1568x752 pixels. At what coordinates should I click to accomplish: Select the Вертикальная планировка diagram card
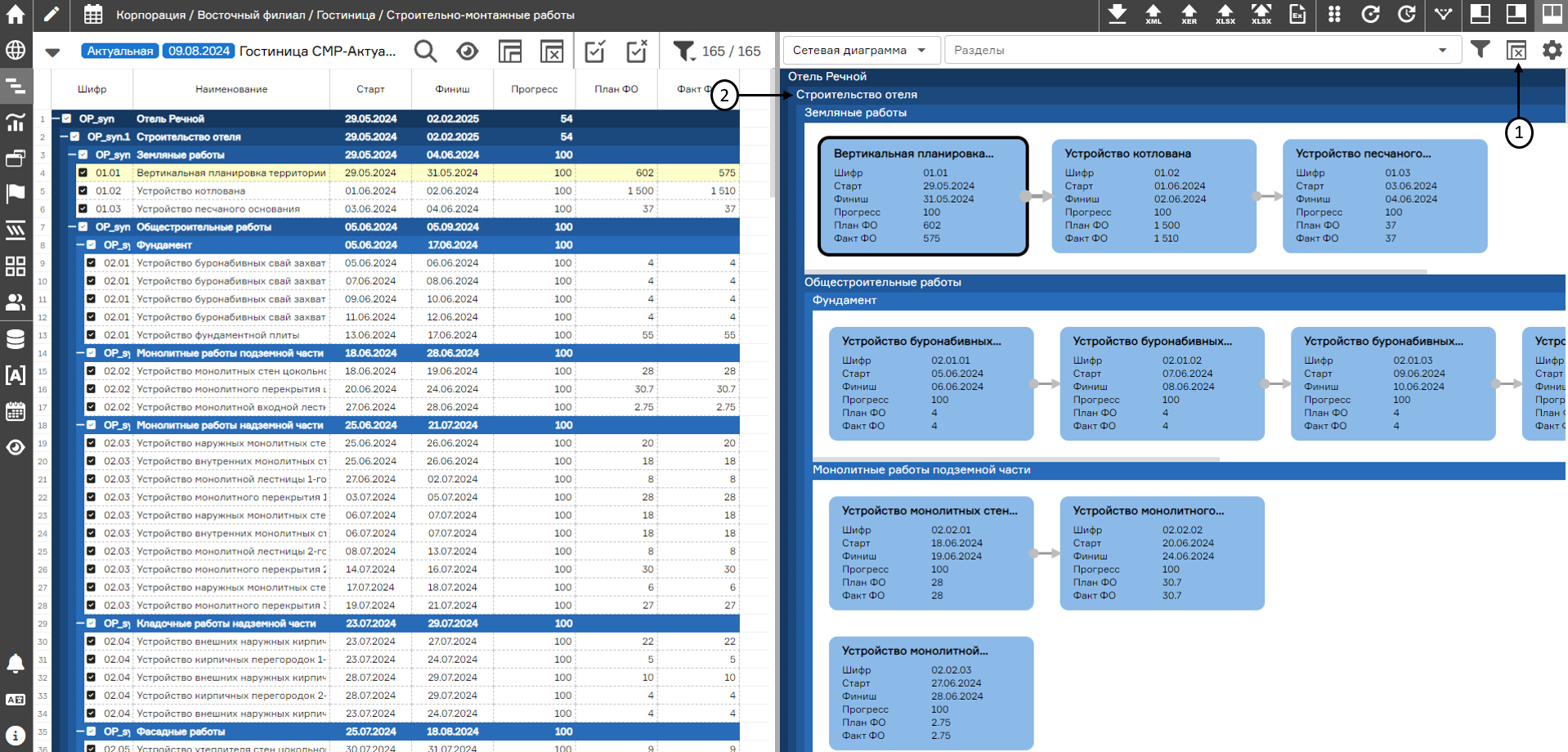click(923, 196)
